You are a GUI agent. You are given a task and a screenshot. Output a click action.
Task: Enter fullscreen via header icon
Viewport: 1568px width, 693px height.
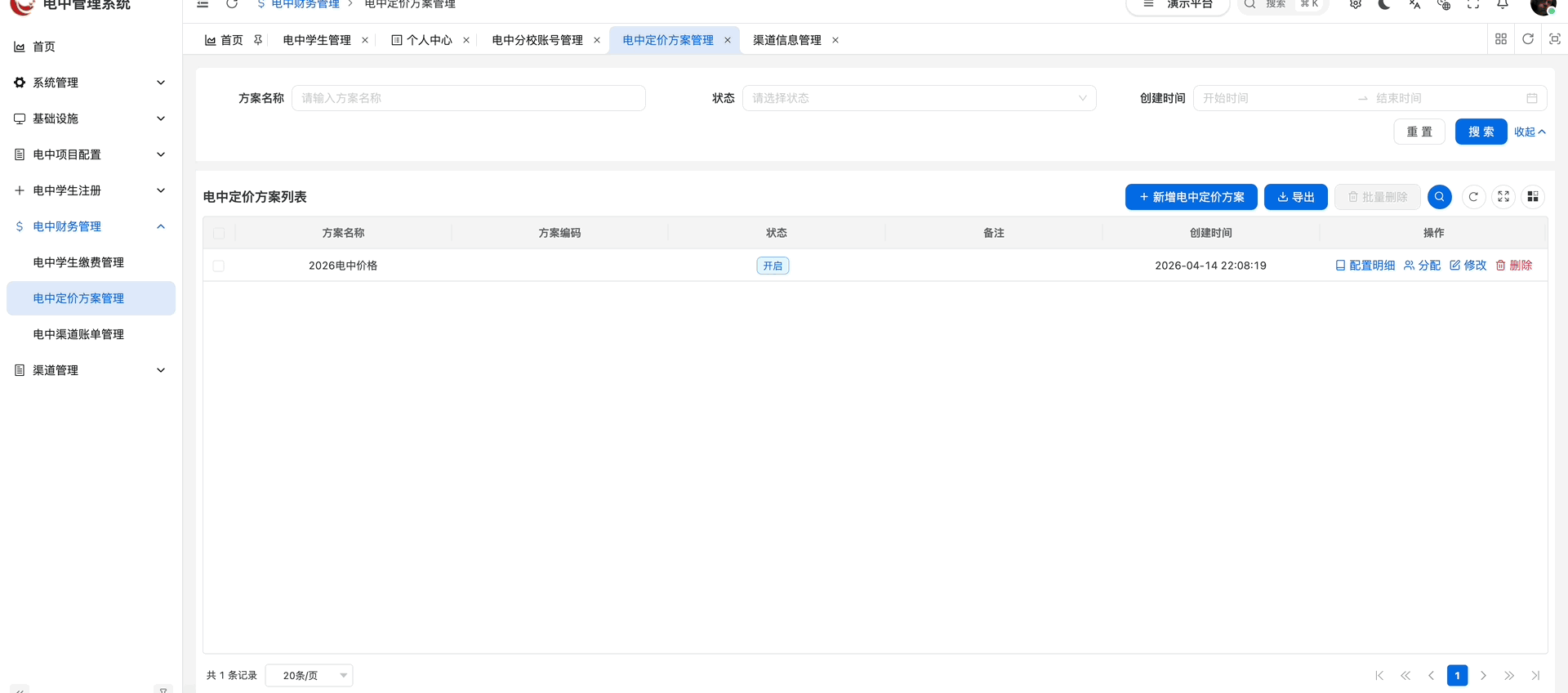tap(1473, 4)
